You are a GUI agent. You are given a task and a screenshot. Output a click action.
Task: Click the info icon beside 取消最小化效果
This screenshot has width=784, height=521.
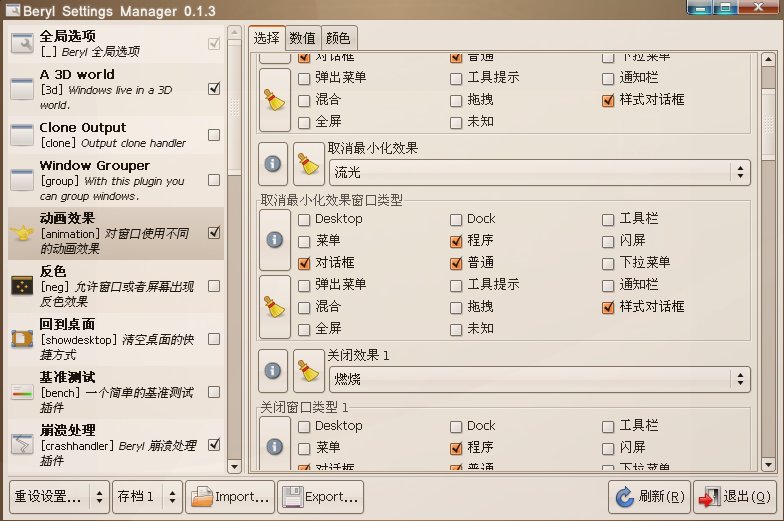tap(272, 164)
